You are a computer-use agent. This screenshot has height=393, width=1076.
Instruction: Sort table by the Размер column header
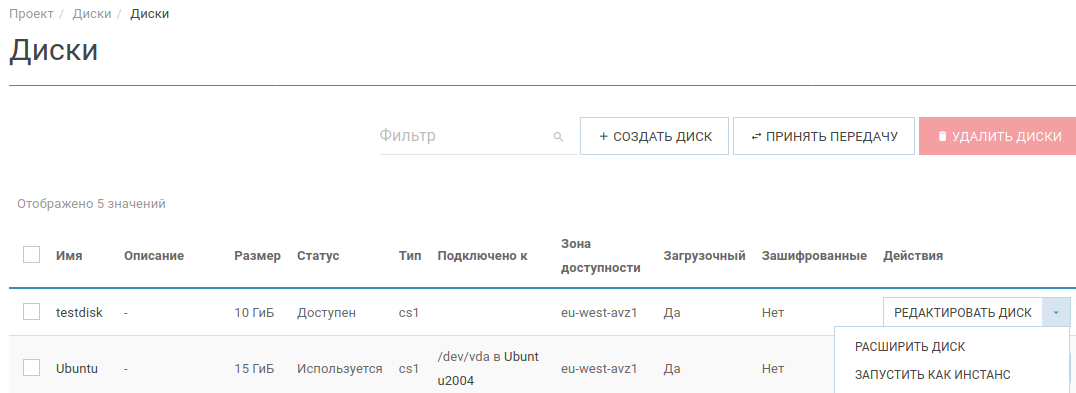[257, 256]
